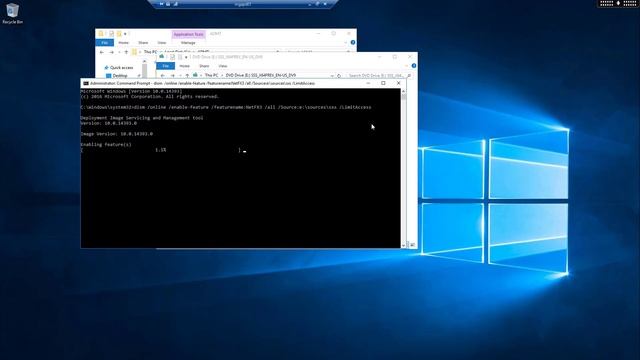Open Home tab in DVD Drive window

point(184,66)
